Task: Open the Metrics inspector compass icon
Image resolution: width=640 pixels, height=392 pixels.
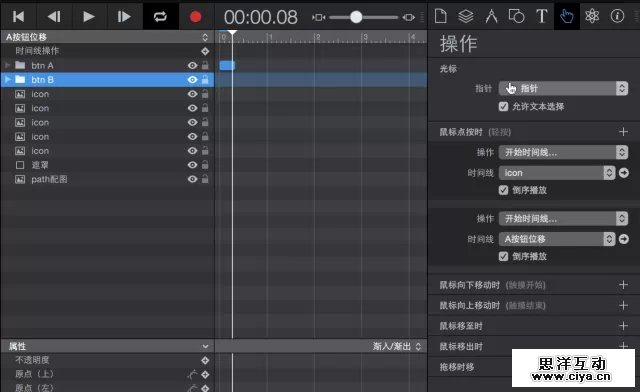Action: coord(491,16)
